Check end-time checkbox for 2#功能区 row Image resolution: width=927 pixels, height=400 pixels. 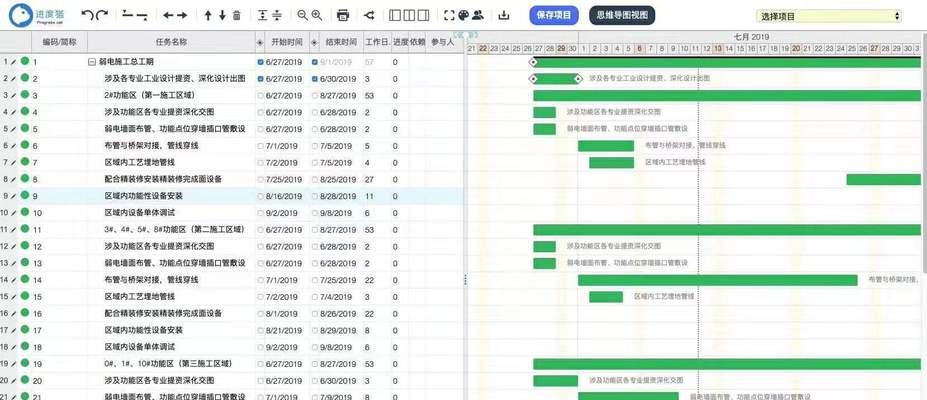coord(315,95)
